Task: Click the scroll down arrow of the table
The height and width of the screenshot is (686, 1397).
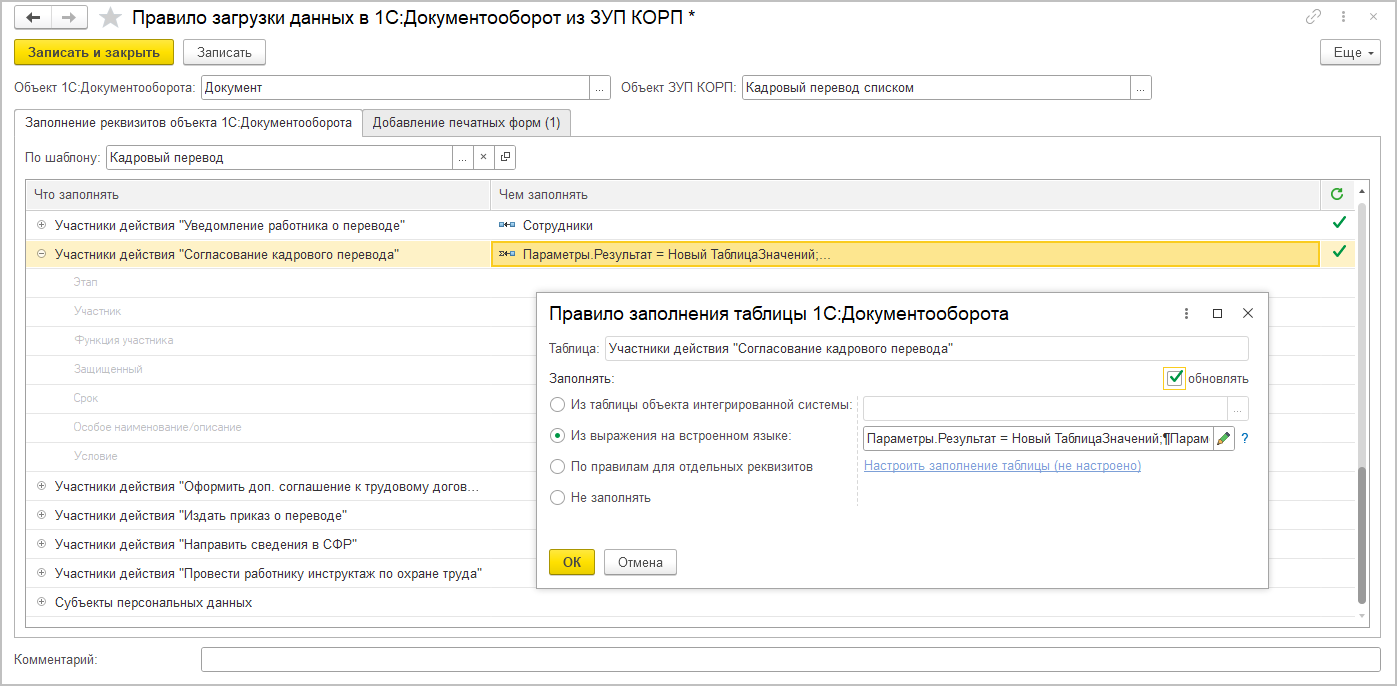Action: (1361, 618)
